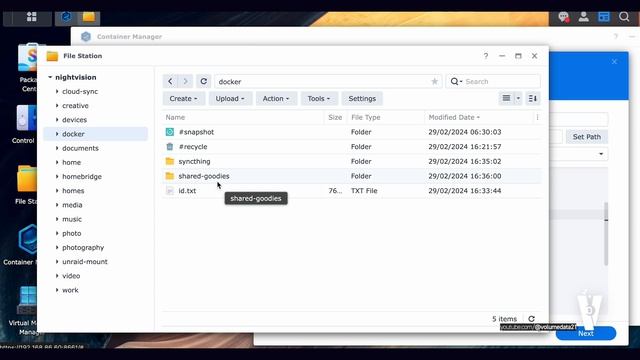Collapse the nightvision tree root

50,77
